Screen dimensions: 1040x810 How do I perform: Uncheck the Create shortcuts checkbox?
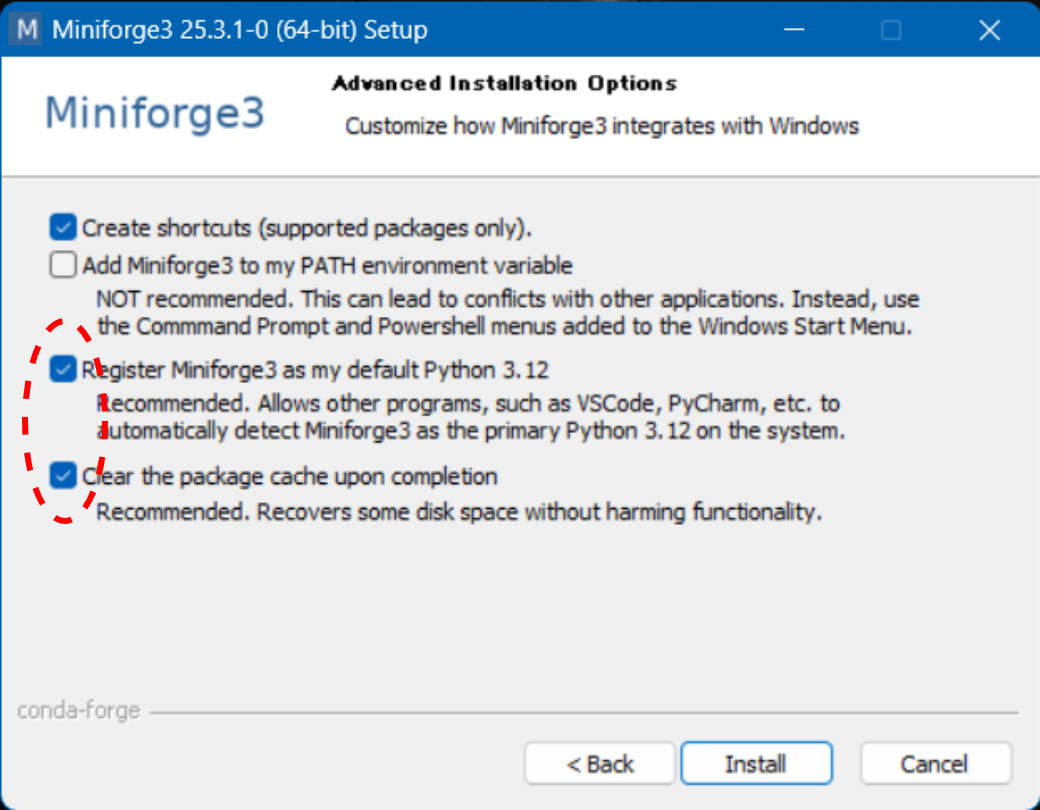coord(63,228)
